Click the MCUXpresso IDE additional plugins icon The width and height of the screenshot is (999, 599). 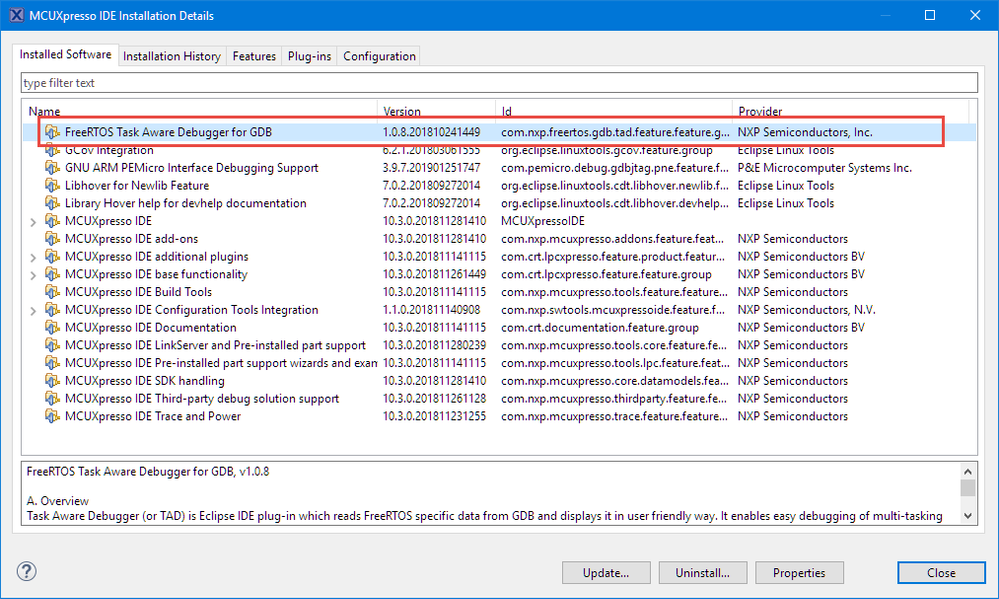coord(52,257)
